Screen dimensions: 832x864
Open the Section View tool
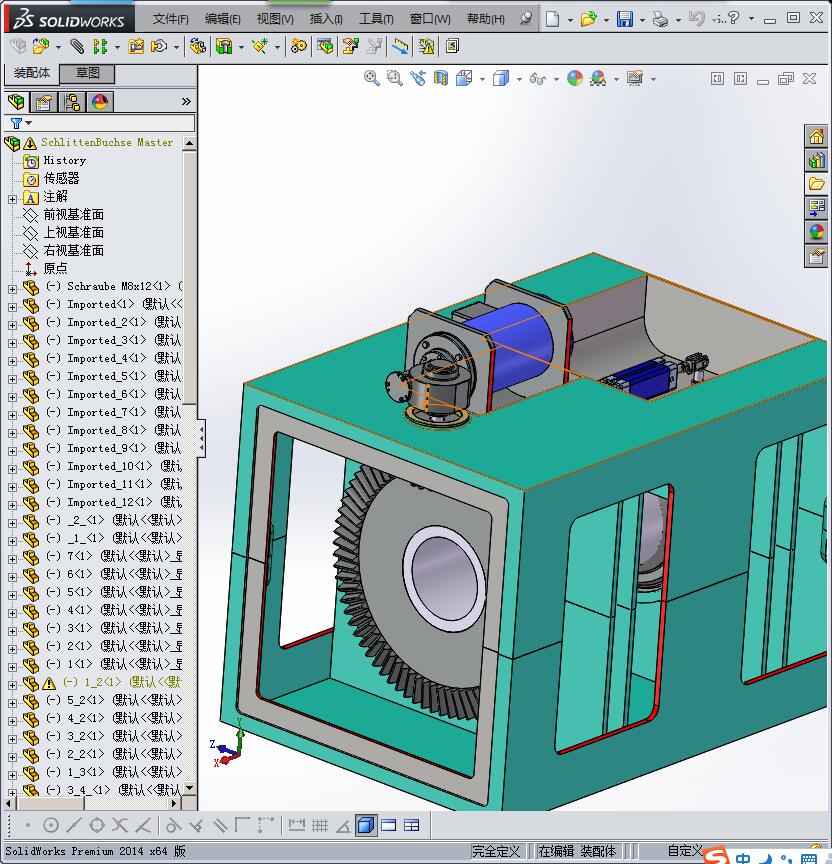coord(441,78)
